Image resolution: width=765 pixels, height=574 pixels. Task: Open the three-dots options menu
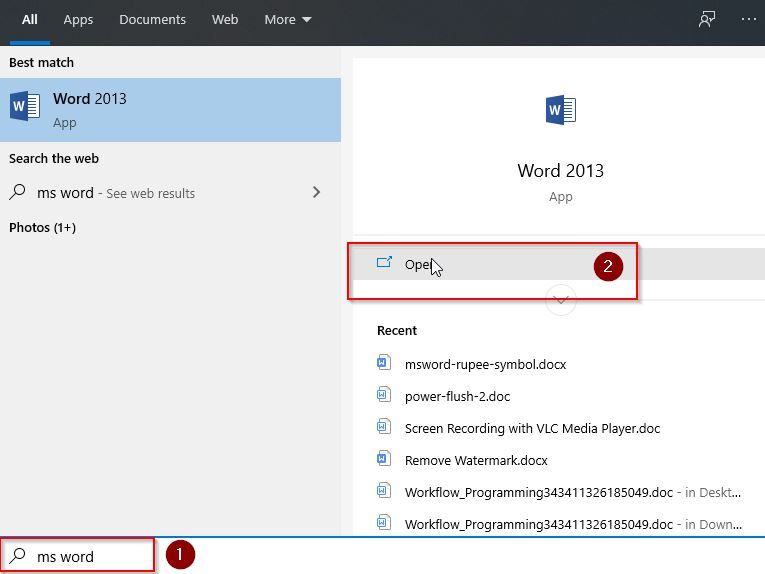pos(749,20)
